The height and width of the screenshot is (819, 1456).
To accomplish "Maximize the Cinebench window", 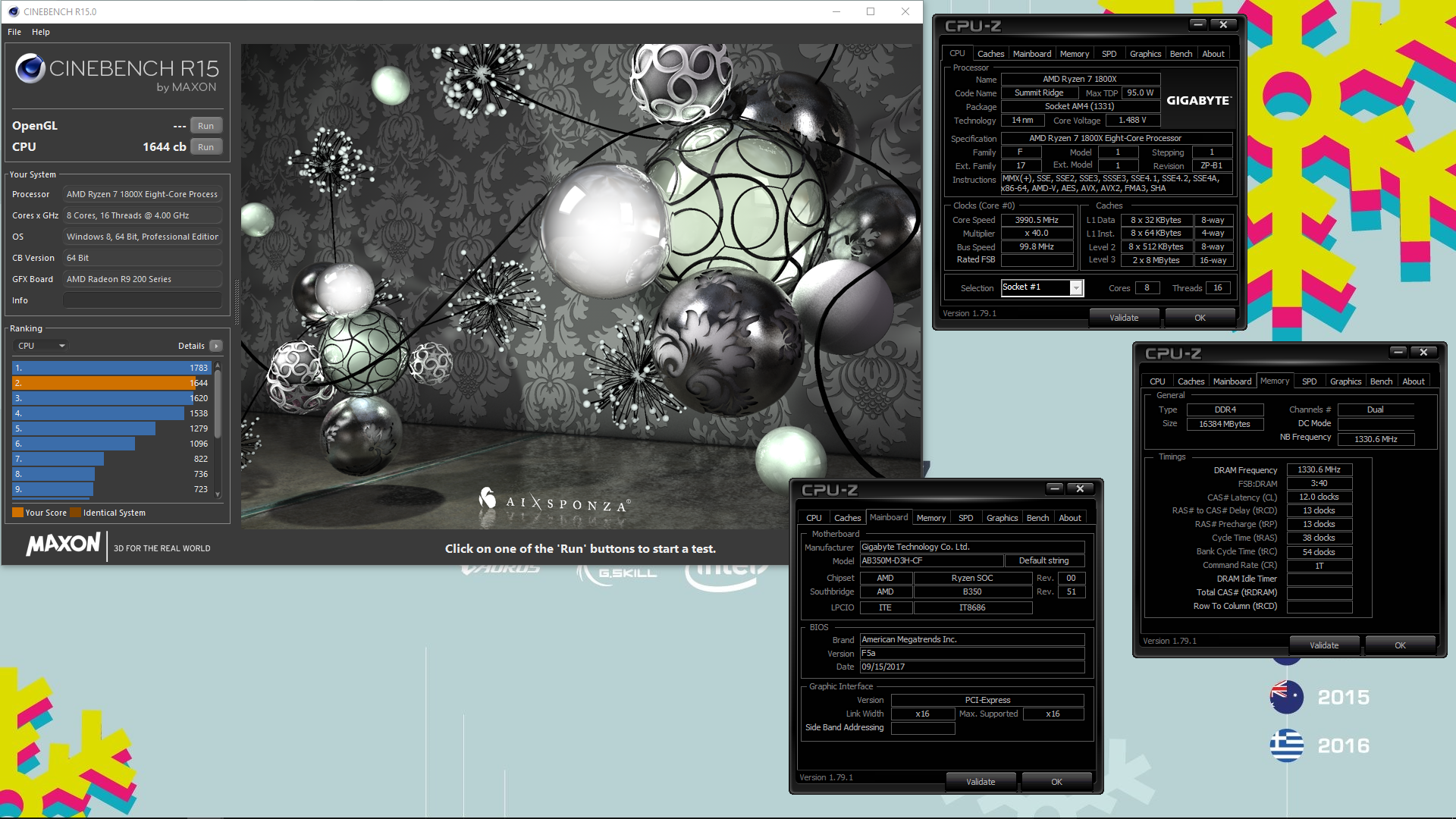I will (x=871, y=11).
